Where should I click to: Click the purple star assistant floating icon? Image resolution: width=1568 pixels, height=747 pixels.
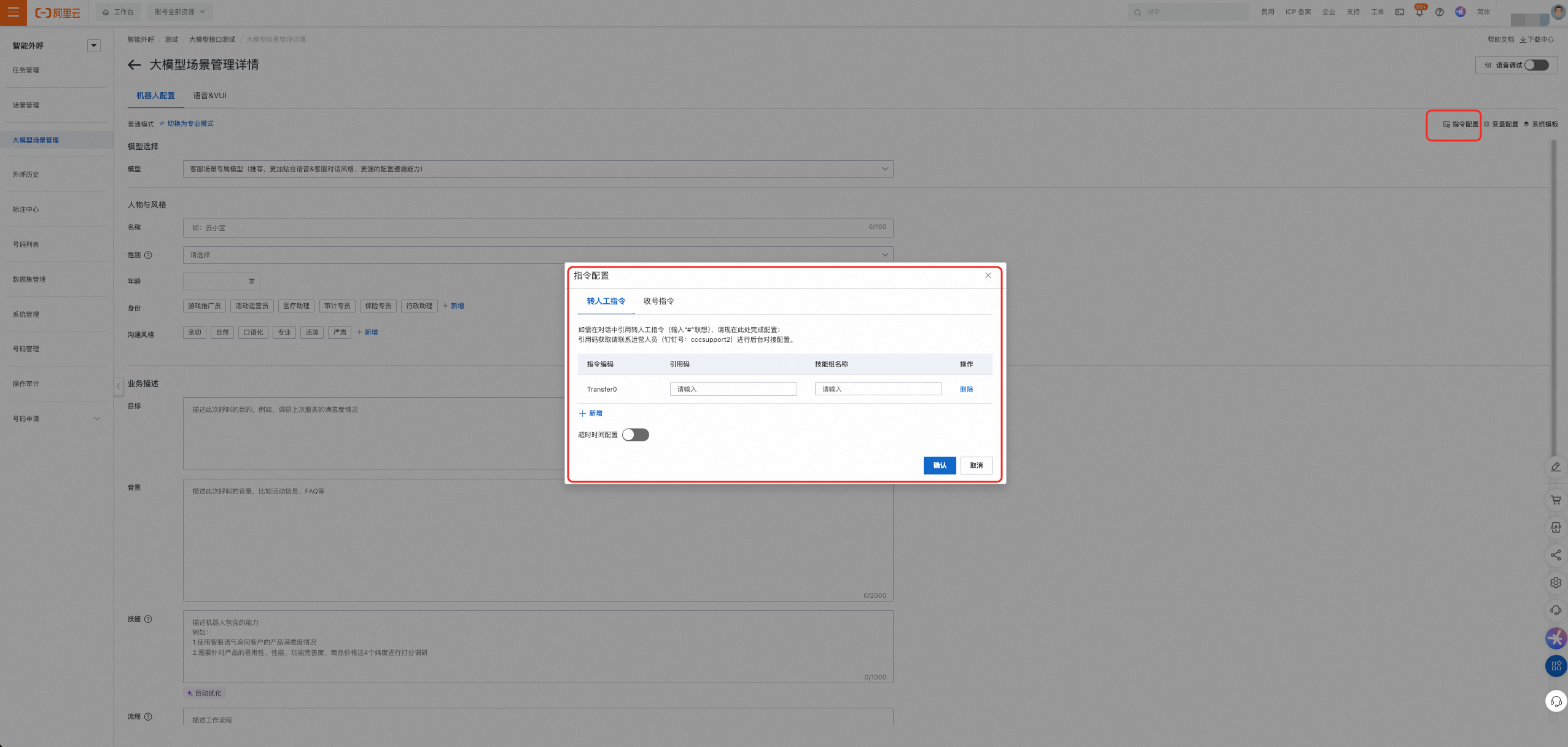(1556, 638)
